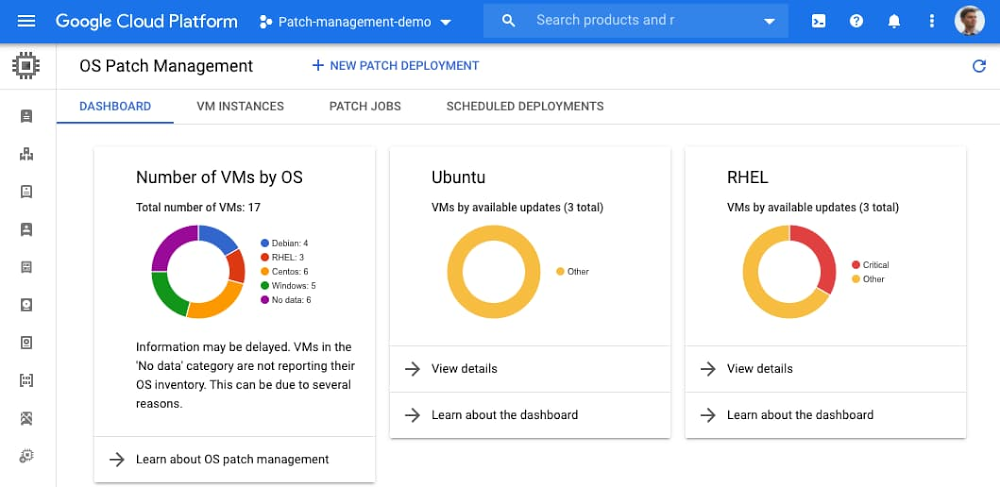Viewport: 1000px width, 487px height.
Task: Open the bracketed grid sidebar icon
Action: tap(26, 381)
